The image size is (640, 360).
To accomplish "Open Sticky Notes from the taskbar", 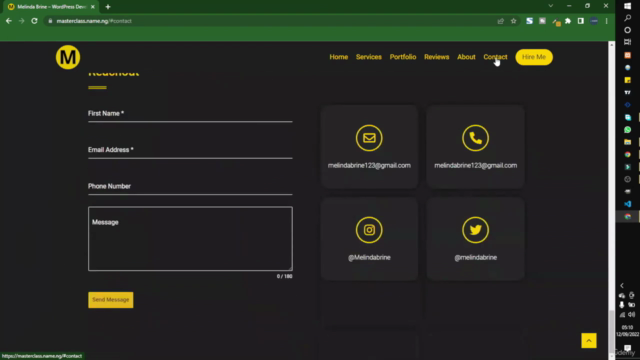I will [x=627, y=80].
